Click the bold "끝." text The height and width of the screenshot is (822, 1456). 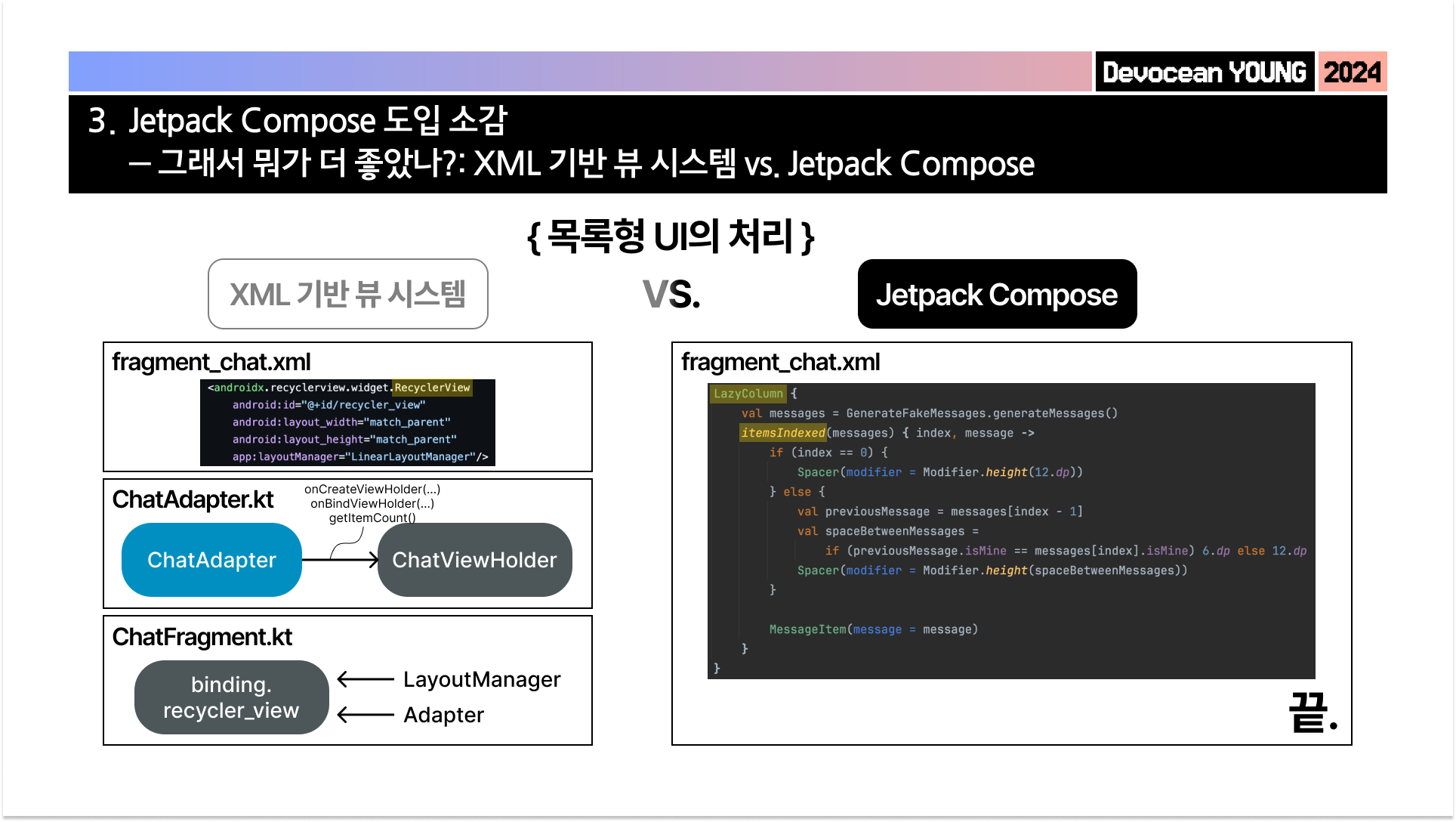tap(1313, 712)
